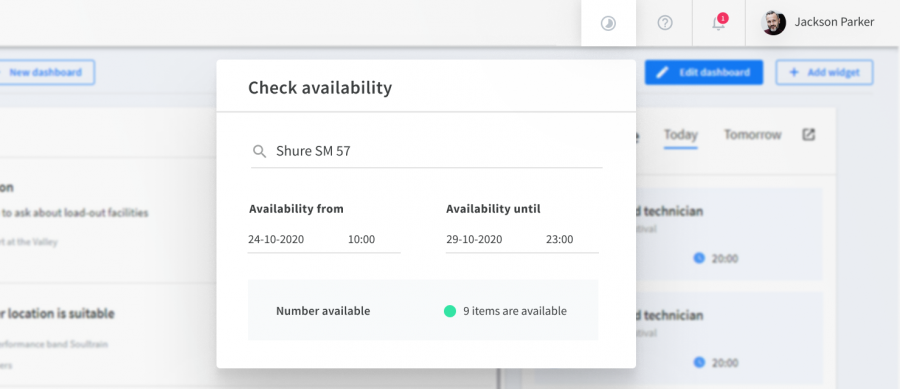Open the help question mark icon
Screen dimensions: 900x389
pos(665,23)
